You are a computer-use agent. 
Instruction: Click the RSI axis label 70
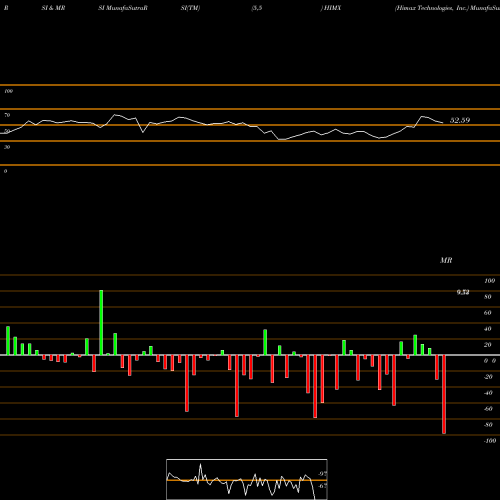click(x=7, y=115)
